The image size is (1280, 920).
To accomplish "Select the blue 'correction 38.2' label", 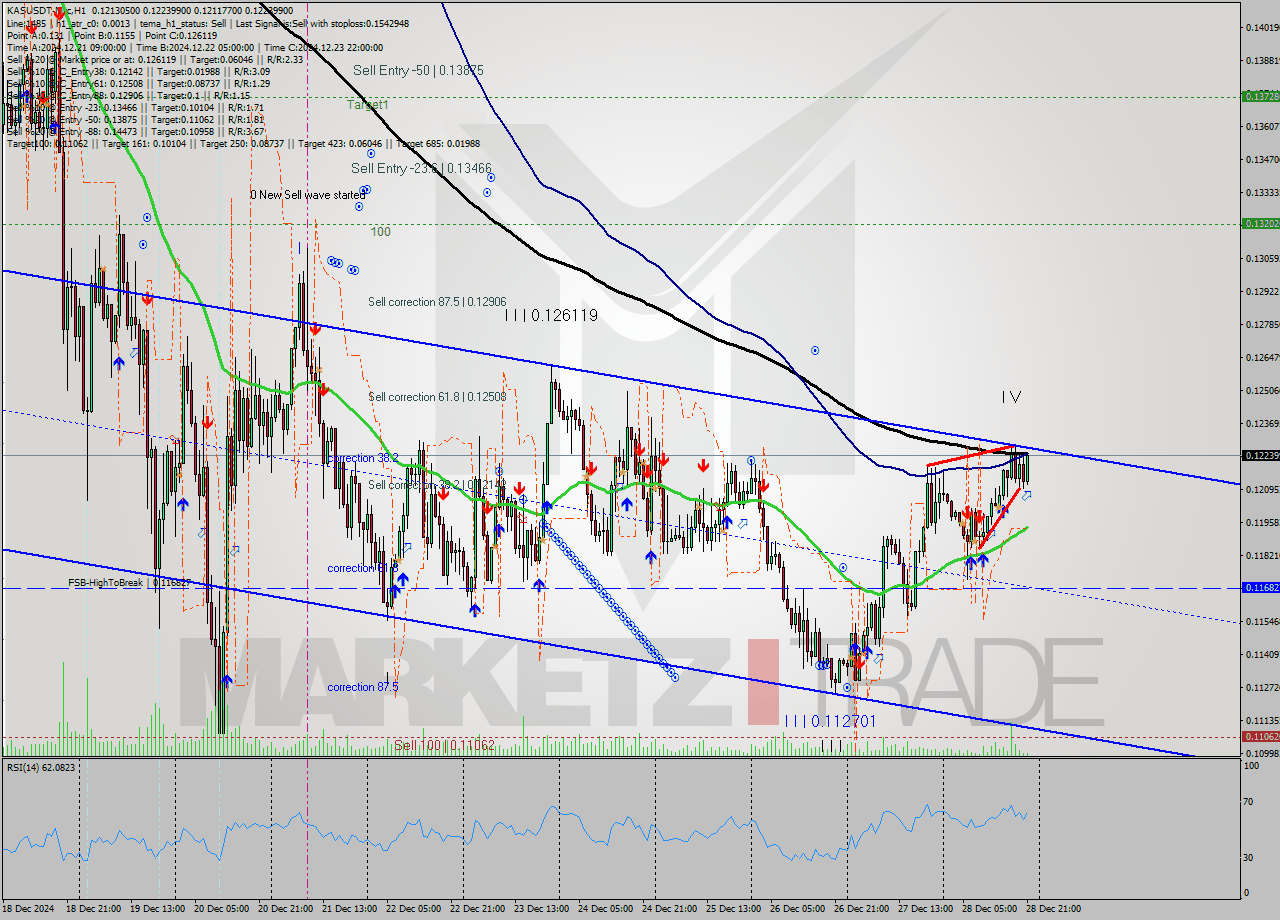I will [x=362, y=458].
